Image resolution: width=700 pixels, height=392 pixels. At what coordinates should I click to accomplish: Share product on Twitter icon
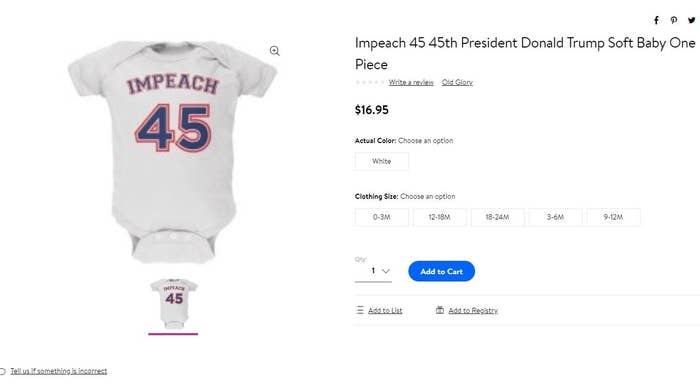tap(692, 20)
